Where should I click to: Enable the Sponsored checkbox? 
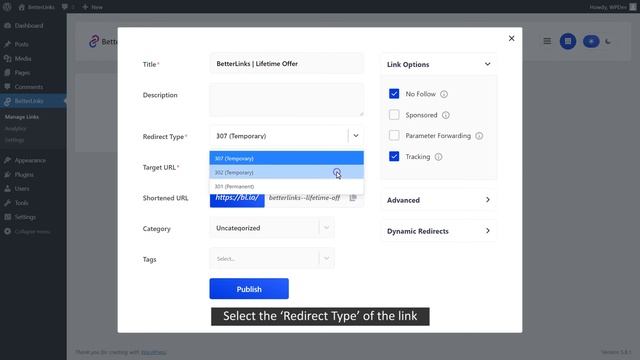394,115
